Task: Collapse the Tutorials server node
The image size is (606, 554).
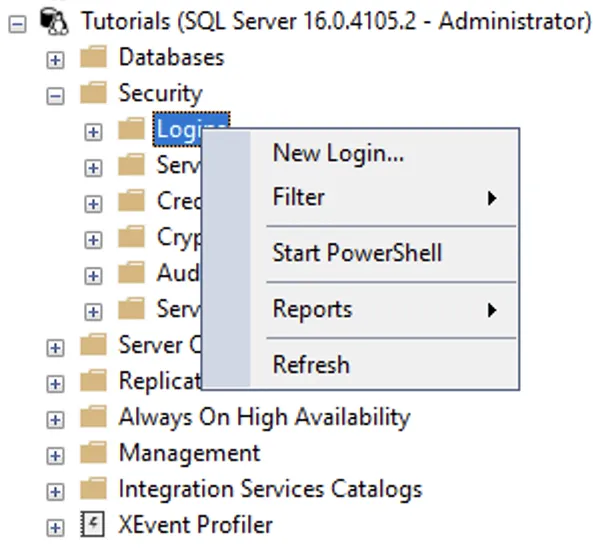Action: pos(17,22)
